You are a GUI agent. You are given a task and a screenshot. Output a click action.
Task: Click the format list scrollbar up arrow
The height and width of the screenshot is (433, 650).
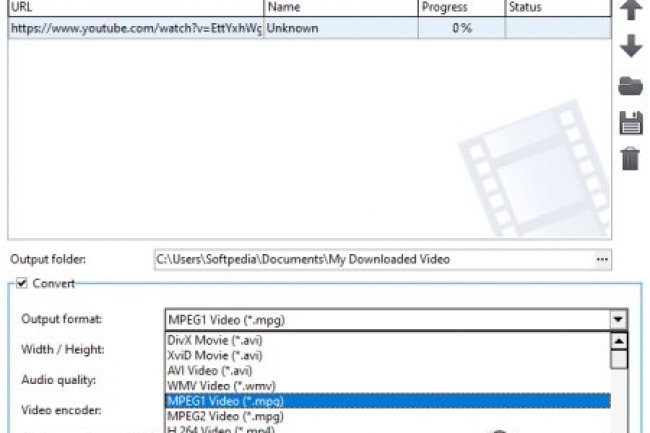click(619, 340)
